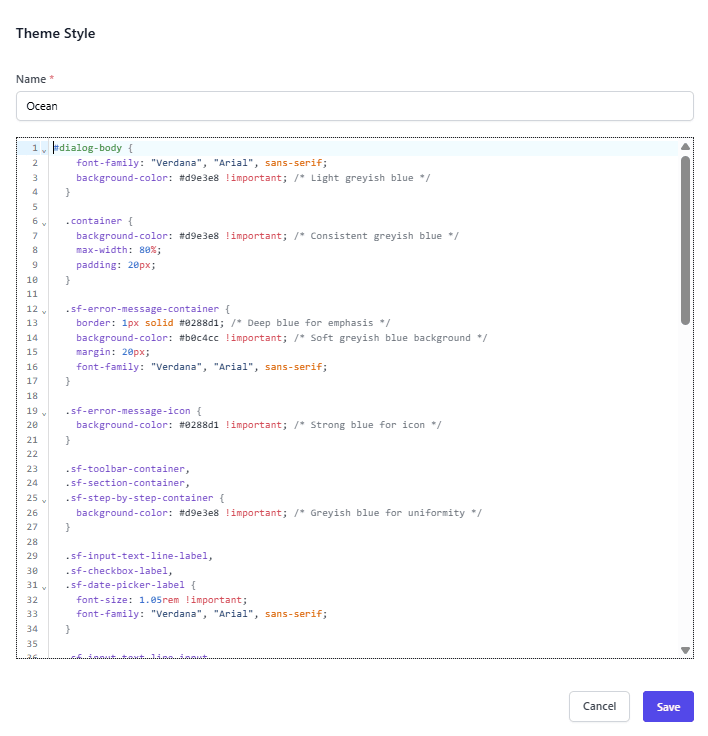The width and height of the screenshot is (708, 736).
Task: Click the editor scrollbar up arrow
Action: click(685, 147)
